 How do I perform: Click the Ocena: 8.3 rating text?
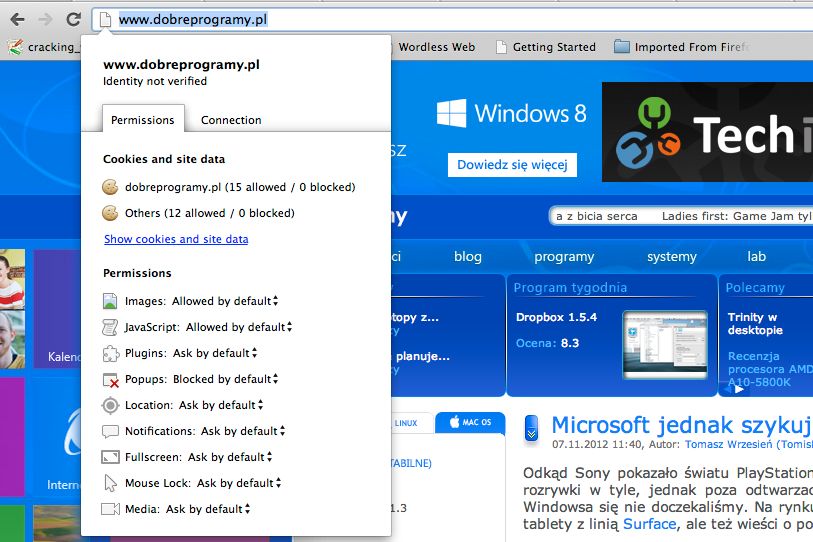(548, 343)
